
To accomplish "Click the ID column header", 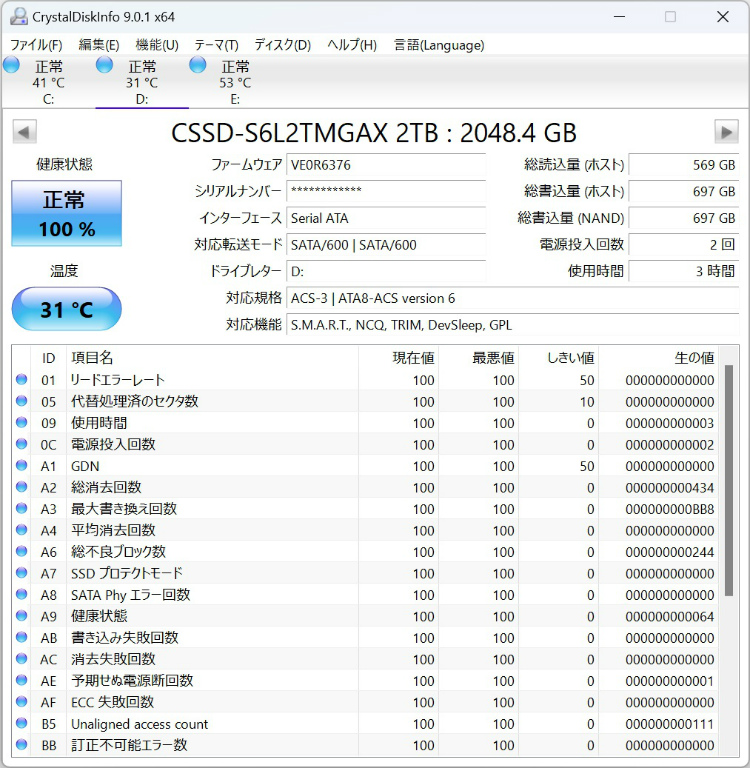I will pos(48,358).
